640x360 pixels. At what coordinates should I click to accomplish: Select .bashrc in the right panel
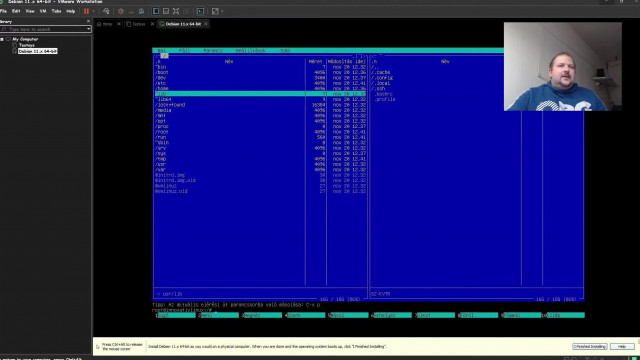point(384,94)
